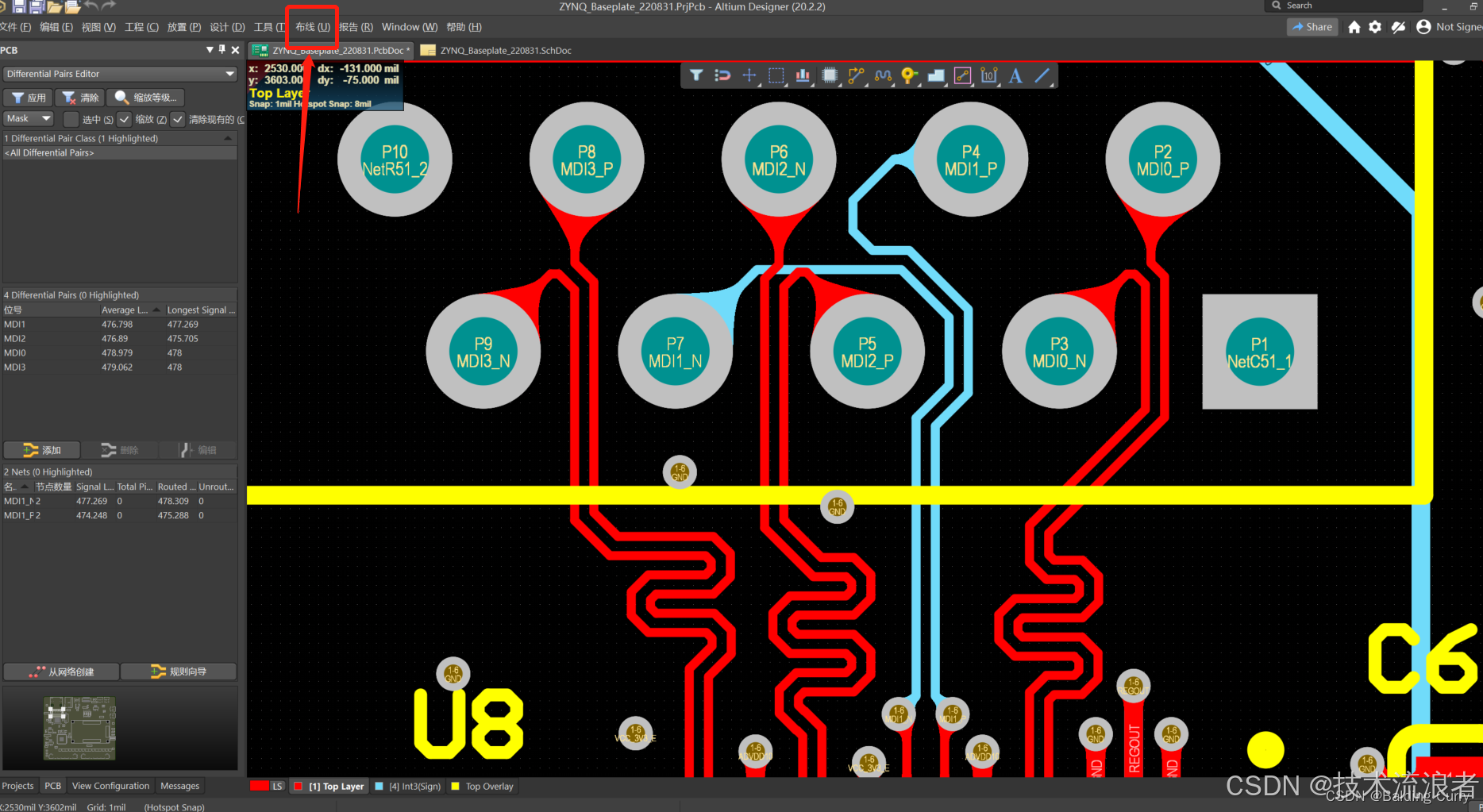Toggle the 清除现有的 checkbox

pos(178,119)
